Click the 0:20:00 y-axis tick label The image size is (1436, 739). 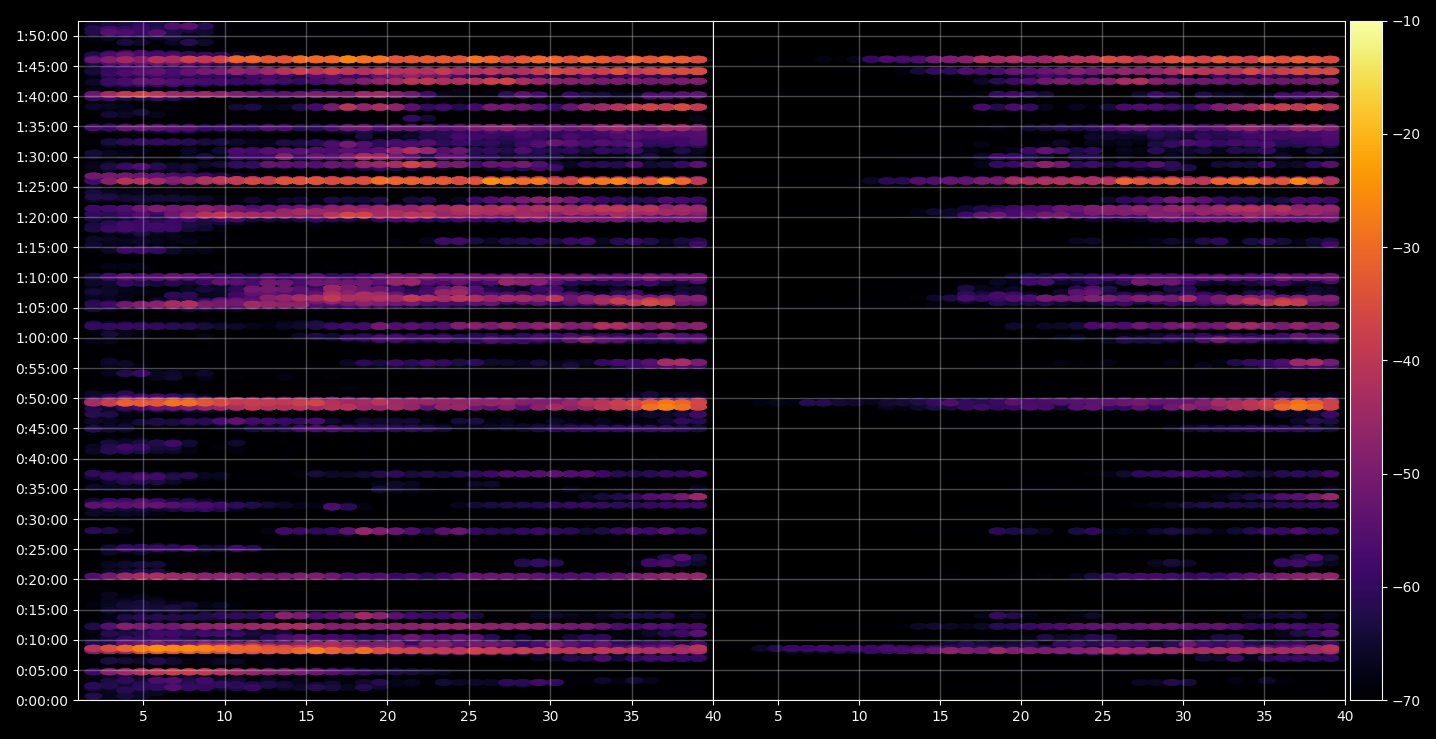coord(42,580)
